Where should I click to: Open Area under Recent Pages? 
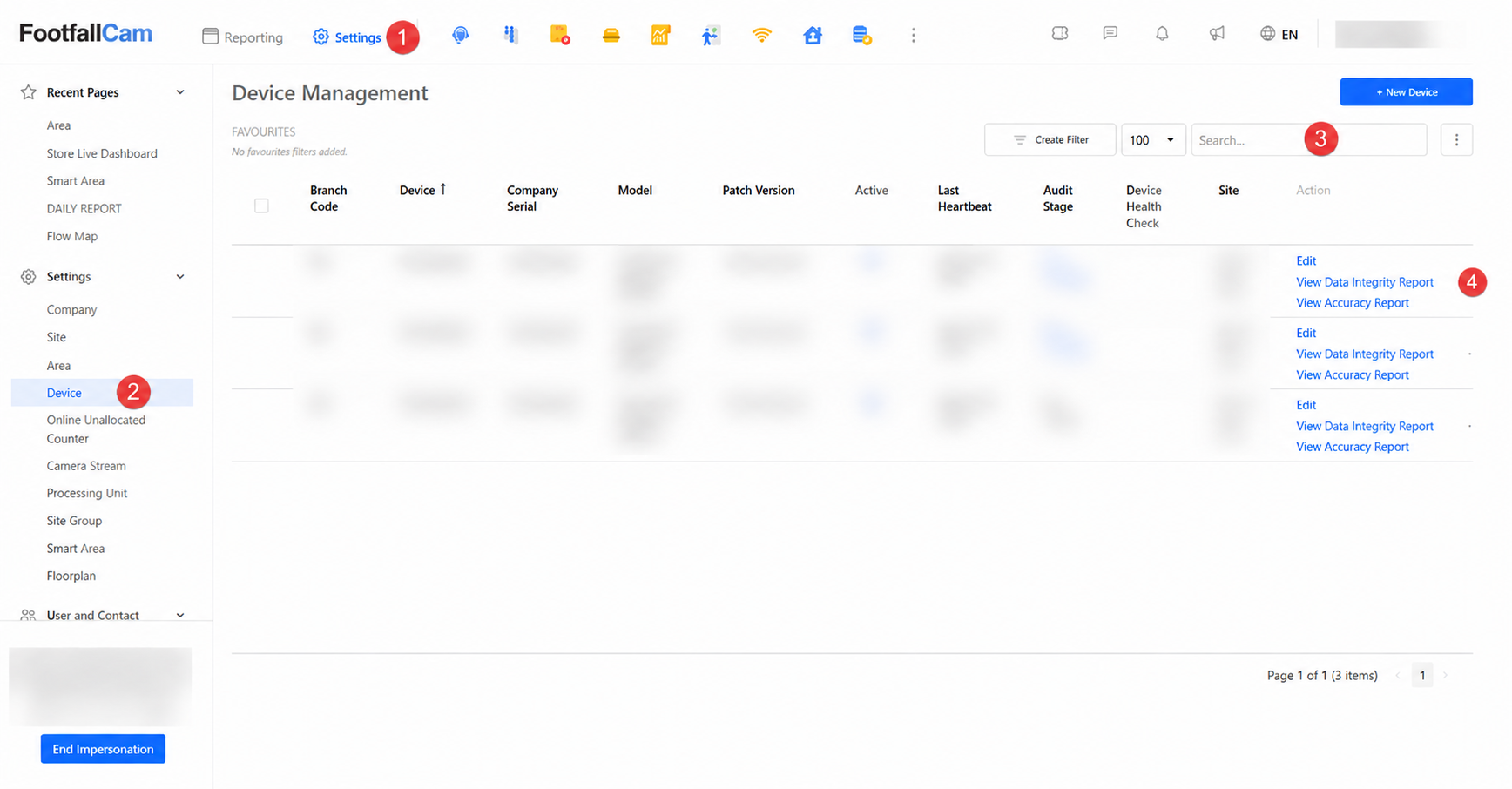click(58, 125)
